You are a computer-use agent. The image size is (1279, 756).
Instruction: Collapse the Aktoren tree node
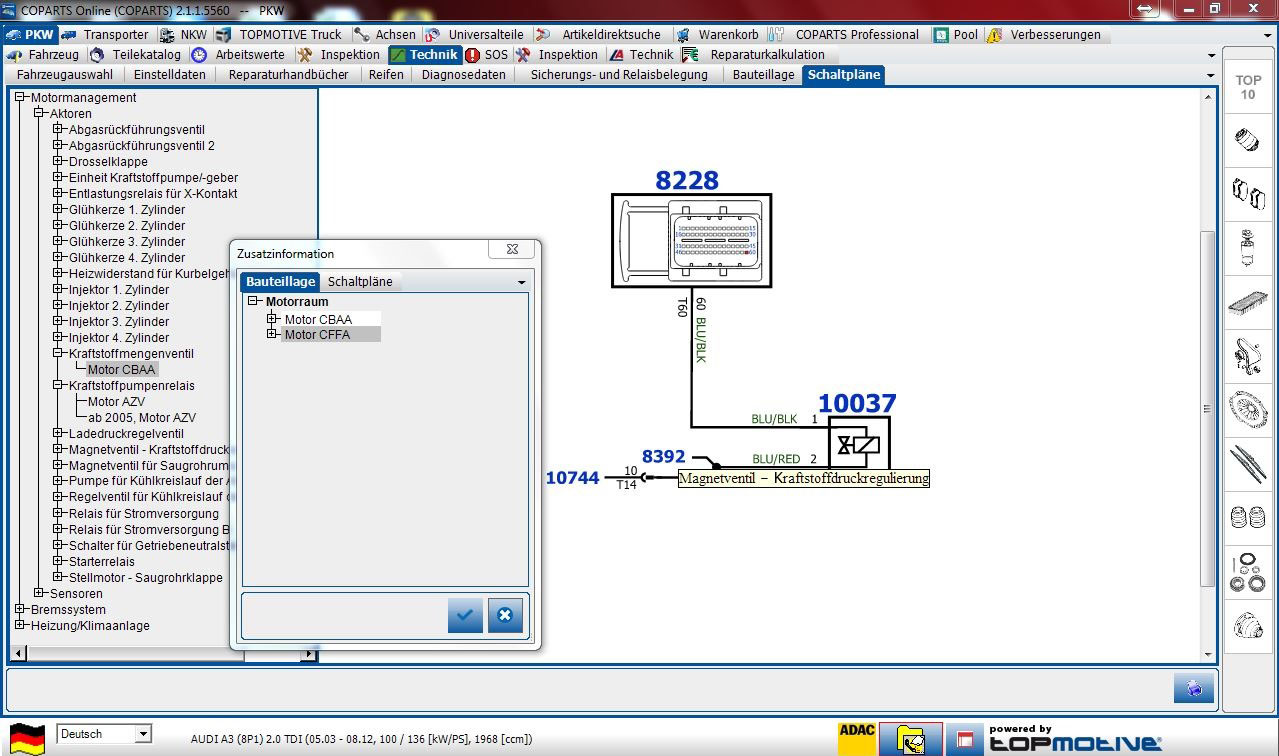(x=39, y=114)
